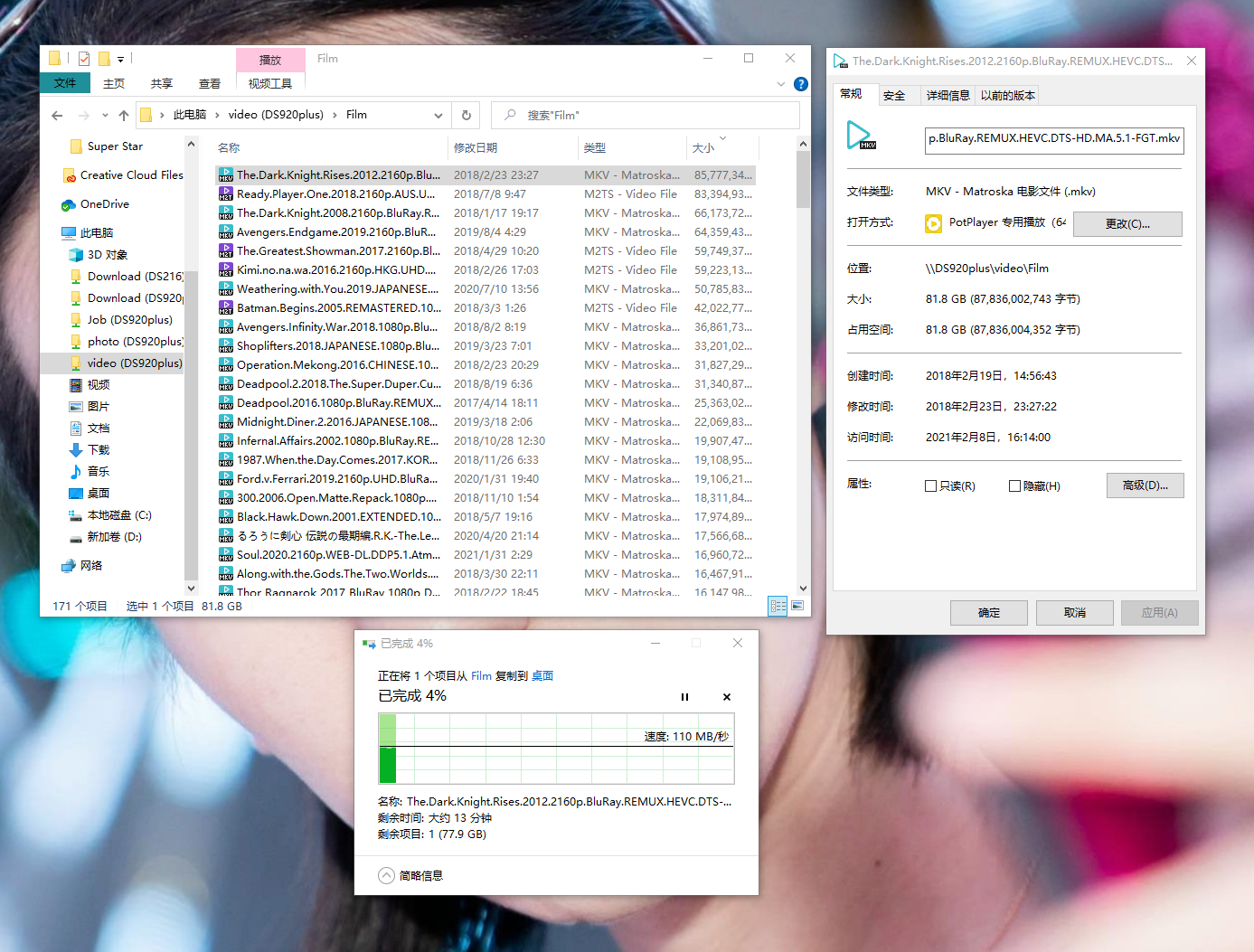Click quick access properties checkmark icon in title bar
Image resolution: width=1254 pixels, height=952 pixels.
pos(83,59)
